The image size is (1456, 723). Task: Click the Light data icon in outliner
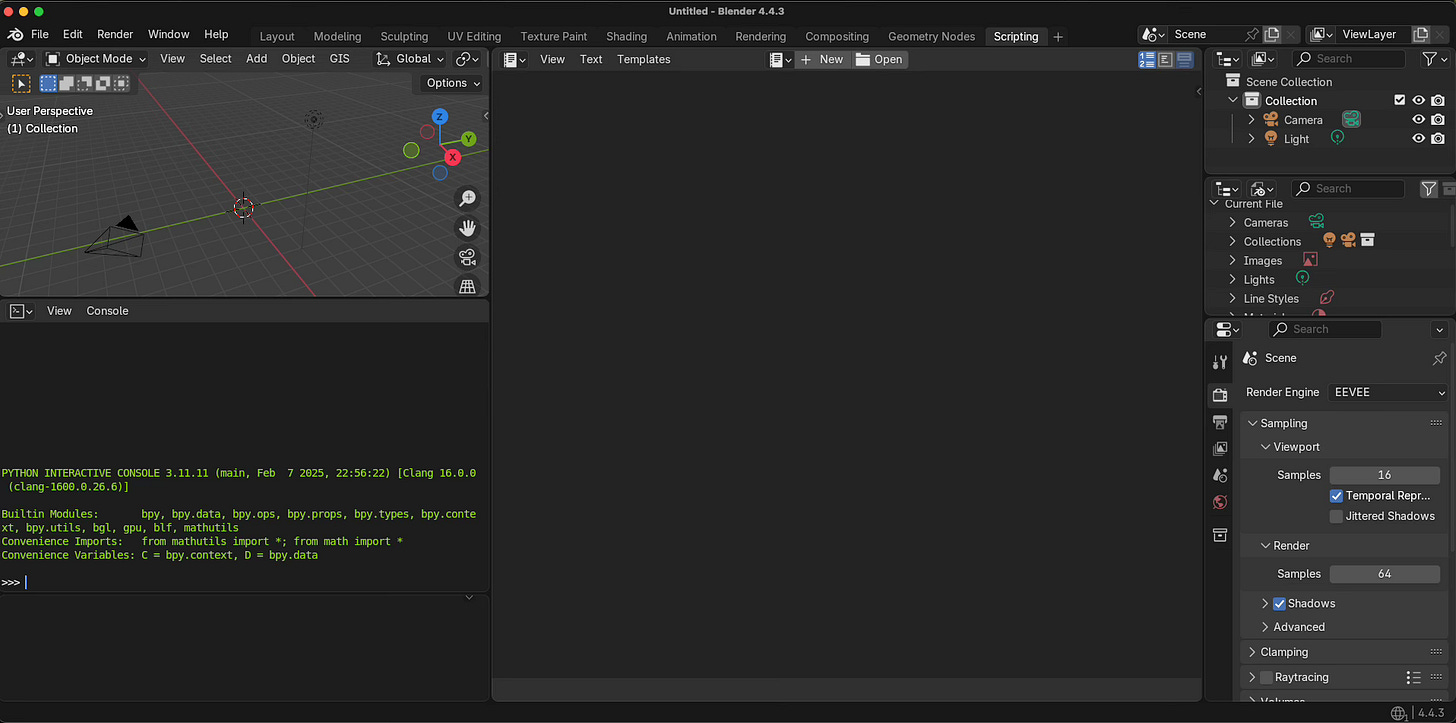[x=1337, y=138]
